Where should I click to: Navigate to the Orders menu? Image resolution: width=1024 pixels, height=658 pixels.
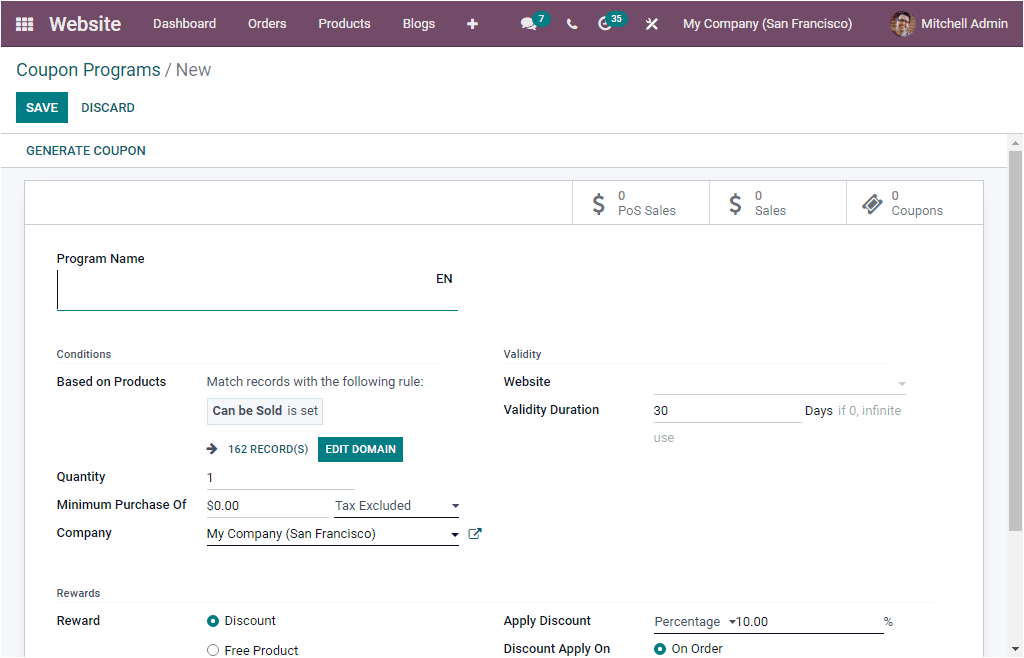(267, 23)
